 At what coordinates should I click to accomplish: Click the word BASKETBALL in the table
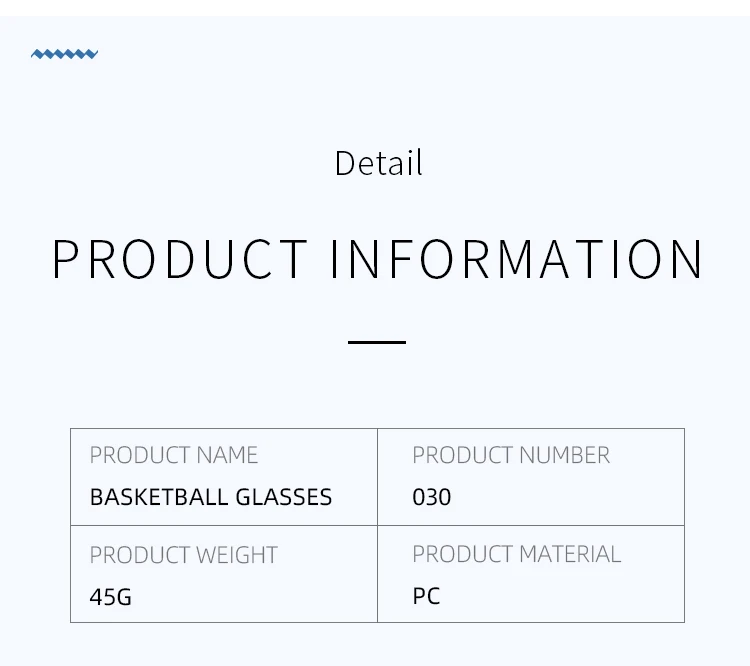point(159,497)
